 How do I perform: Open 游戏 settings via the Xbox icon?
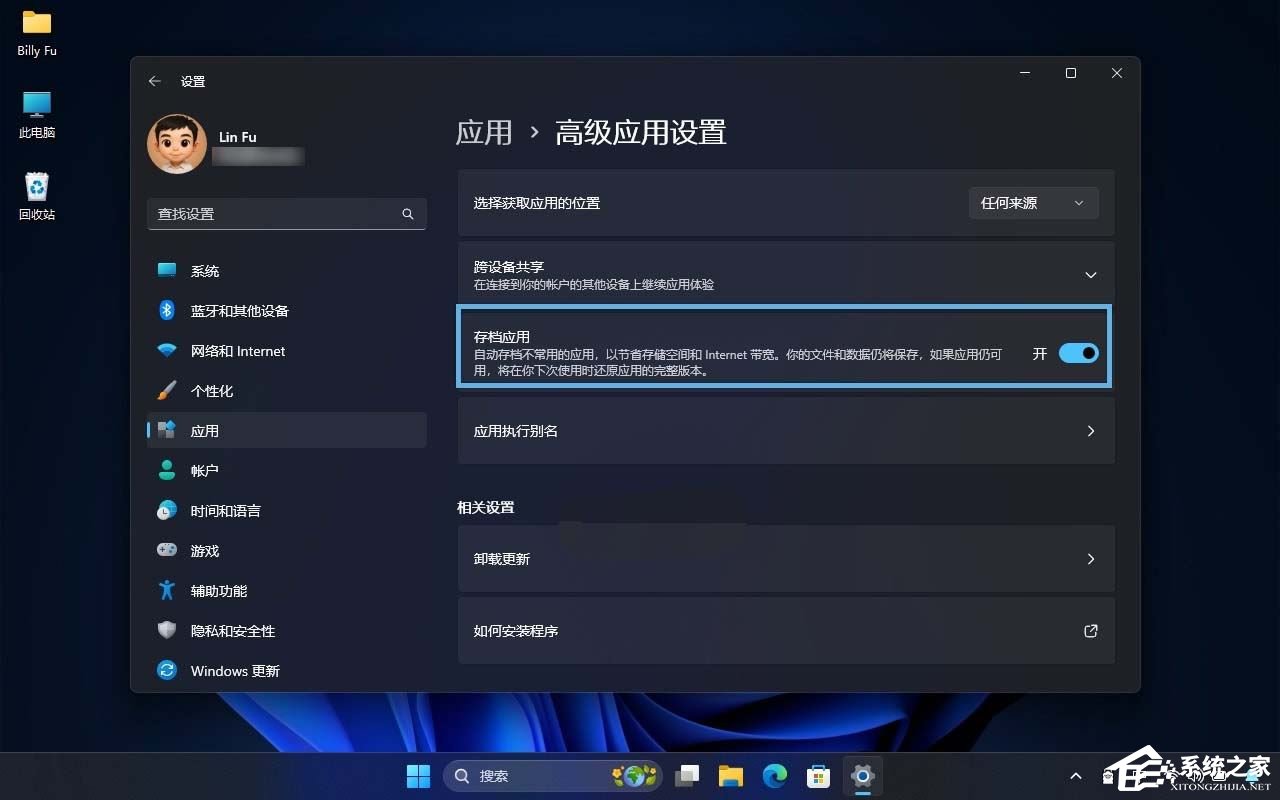[166, 550]
